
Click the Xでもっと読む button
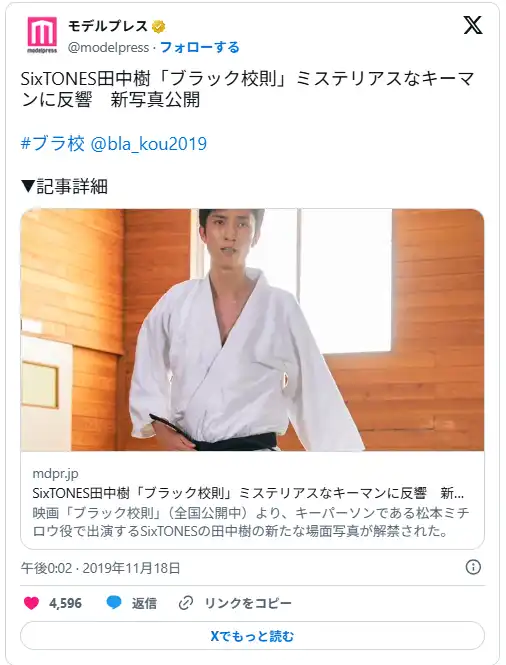[x=252, y=636]
